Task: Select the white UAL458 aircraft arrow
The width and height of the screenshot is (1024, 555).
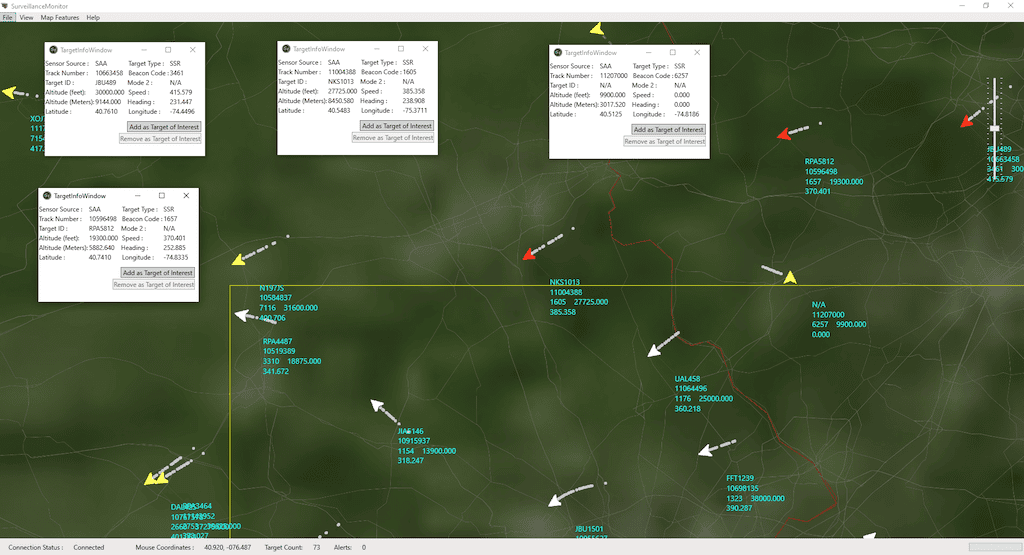Action: tap(654, 351)
